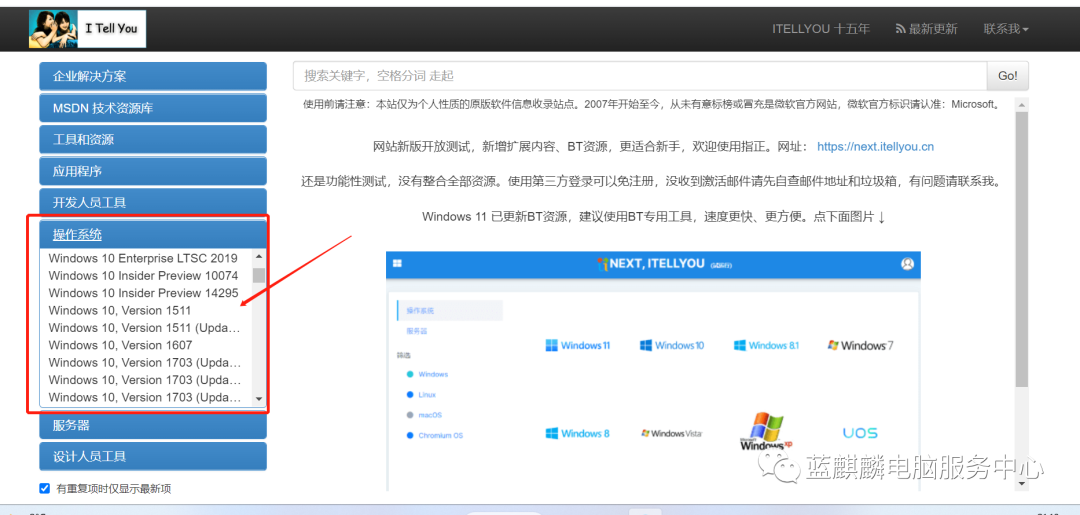Image resolution: width=1080 pixels, height=515 pixels.
Task: Open the https://next.itellyou.cn link
Action: pos(875,147)
